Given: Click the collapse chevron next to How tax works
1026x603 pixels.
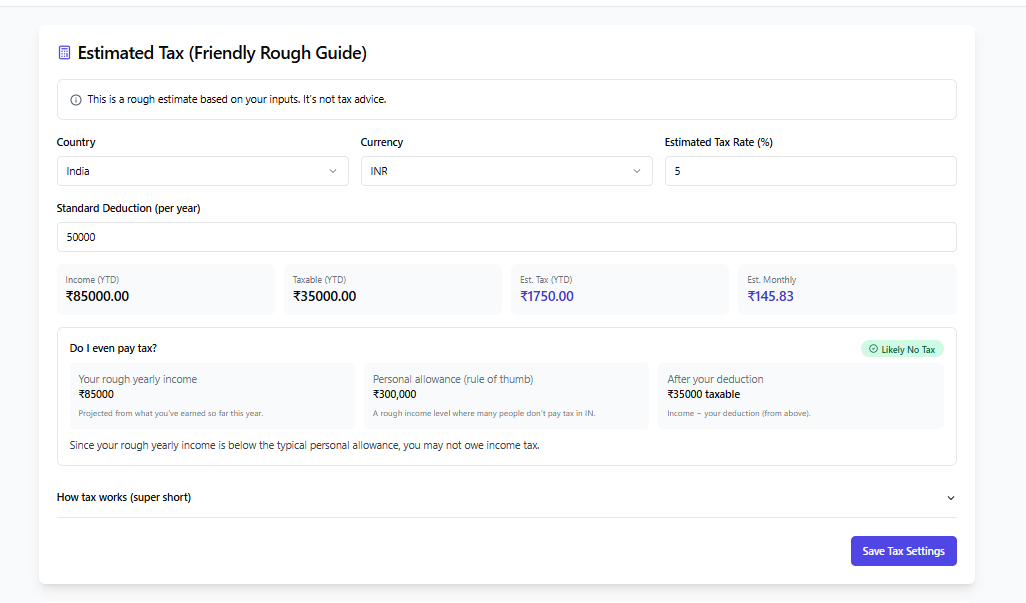Looking at the screenshot, I should click(951, 497).
